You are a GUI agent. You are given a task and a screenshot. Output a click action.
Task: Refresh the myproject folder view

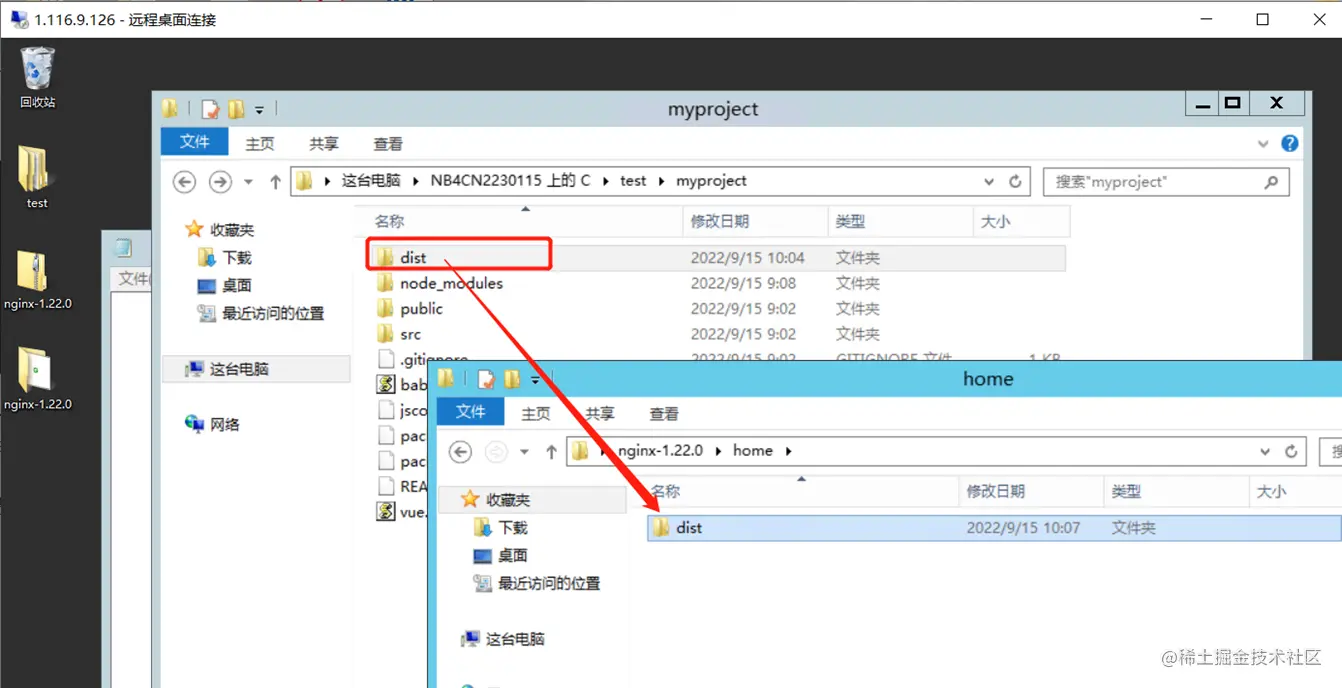tap(1015, 182)
